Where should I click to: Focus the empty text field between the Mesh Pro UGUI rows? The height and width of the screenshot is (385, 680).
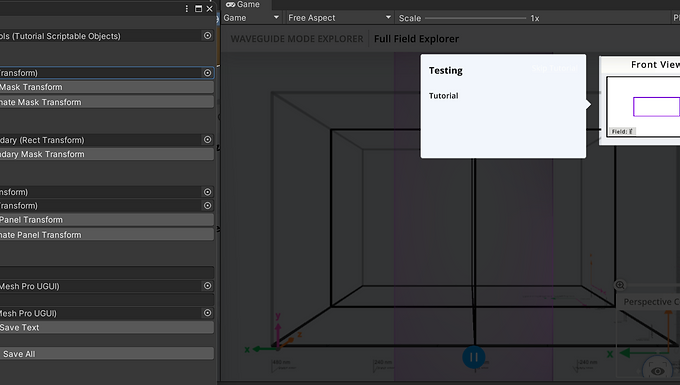(x=107, y=299)
